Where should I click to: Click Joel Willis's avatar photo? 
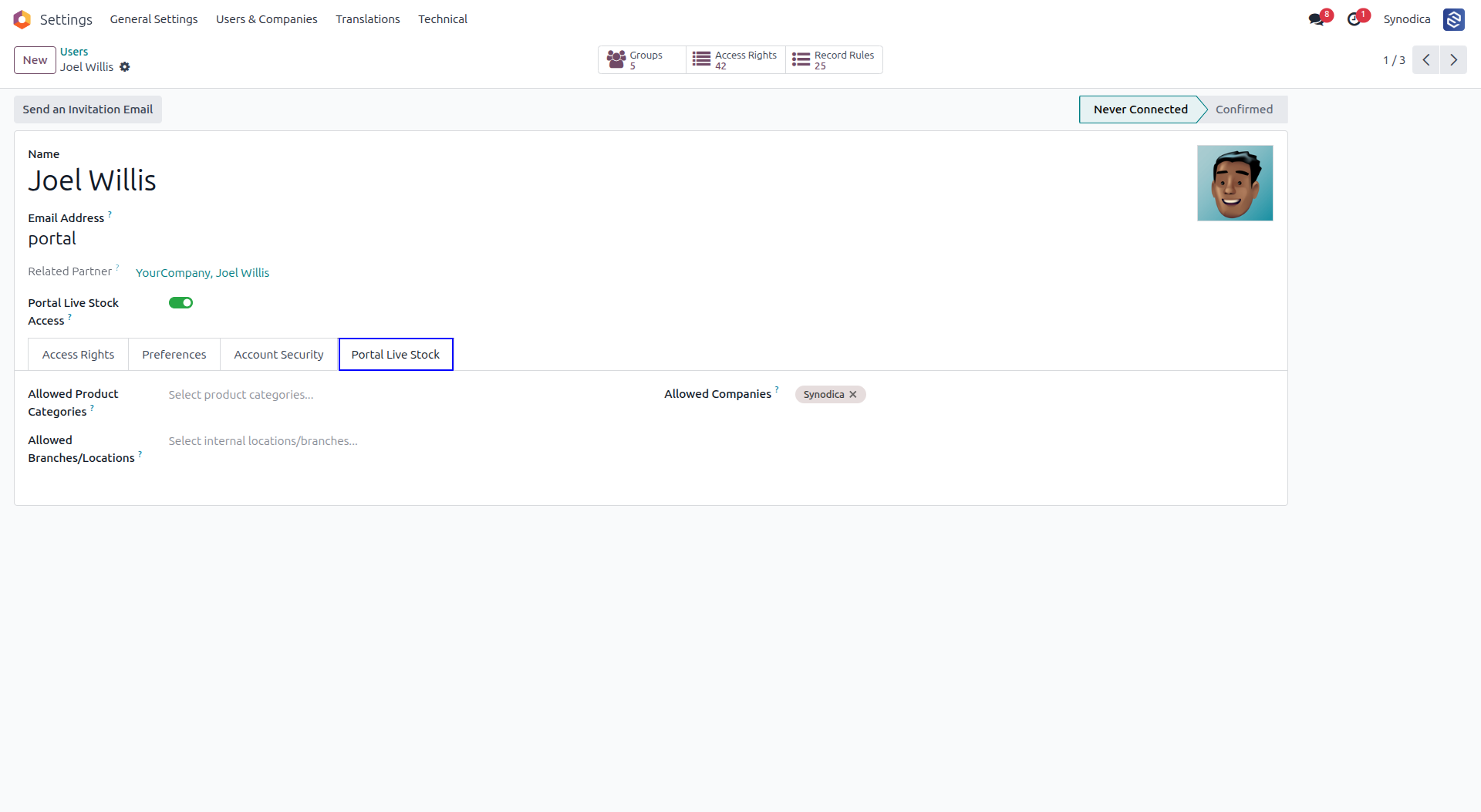(x=1235, y=184)
